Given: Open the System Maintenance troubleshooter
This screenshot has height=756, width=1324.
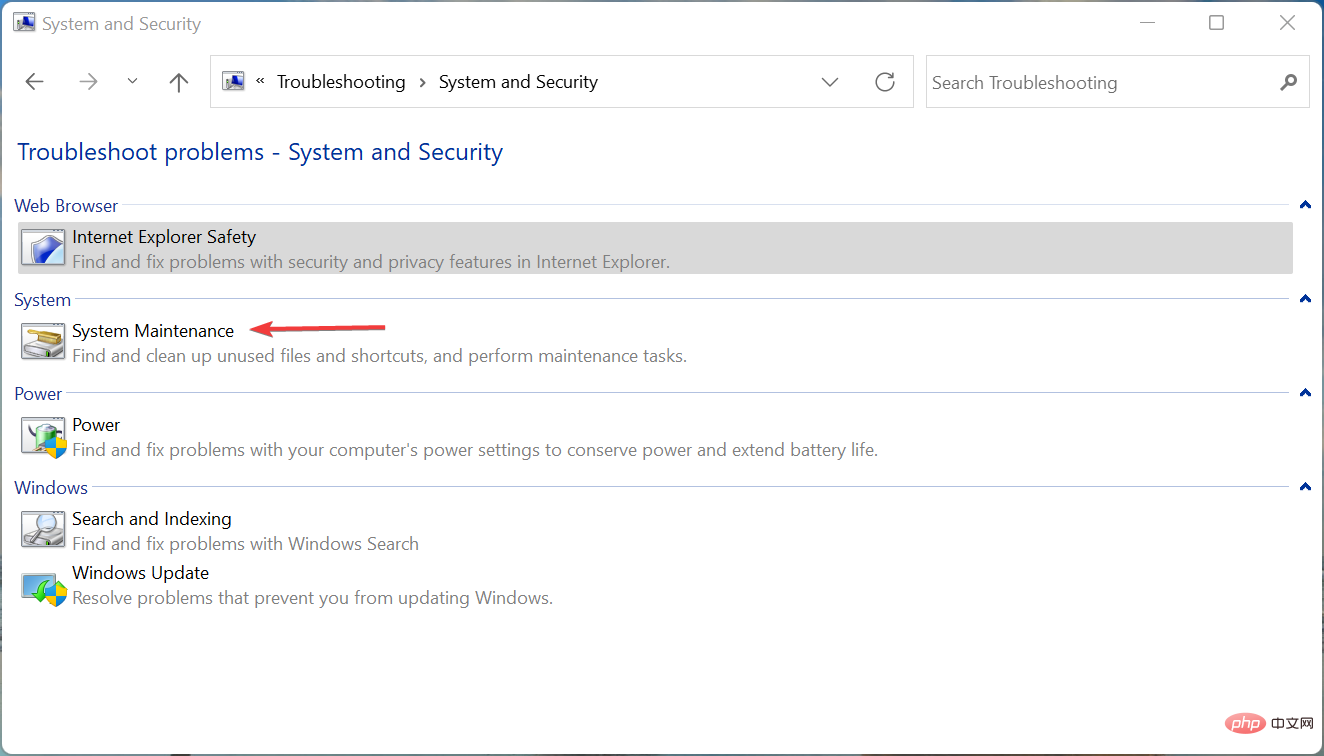Looking at the screenshot, I should (x=153, y=331).
